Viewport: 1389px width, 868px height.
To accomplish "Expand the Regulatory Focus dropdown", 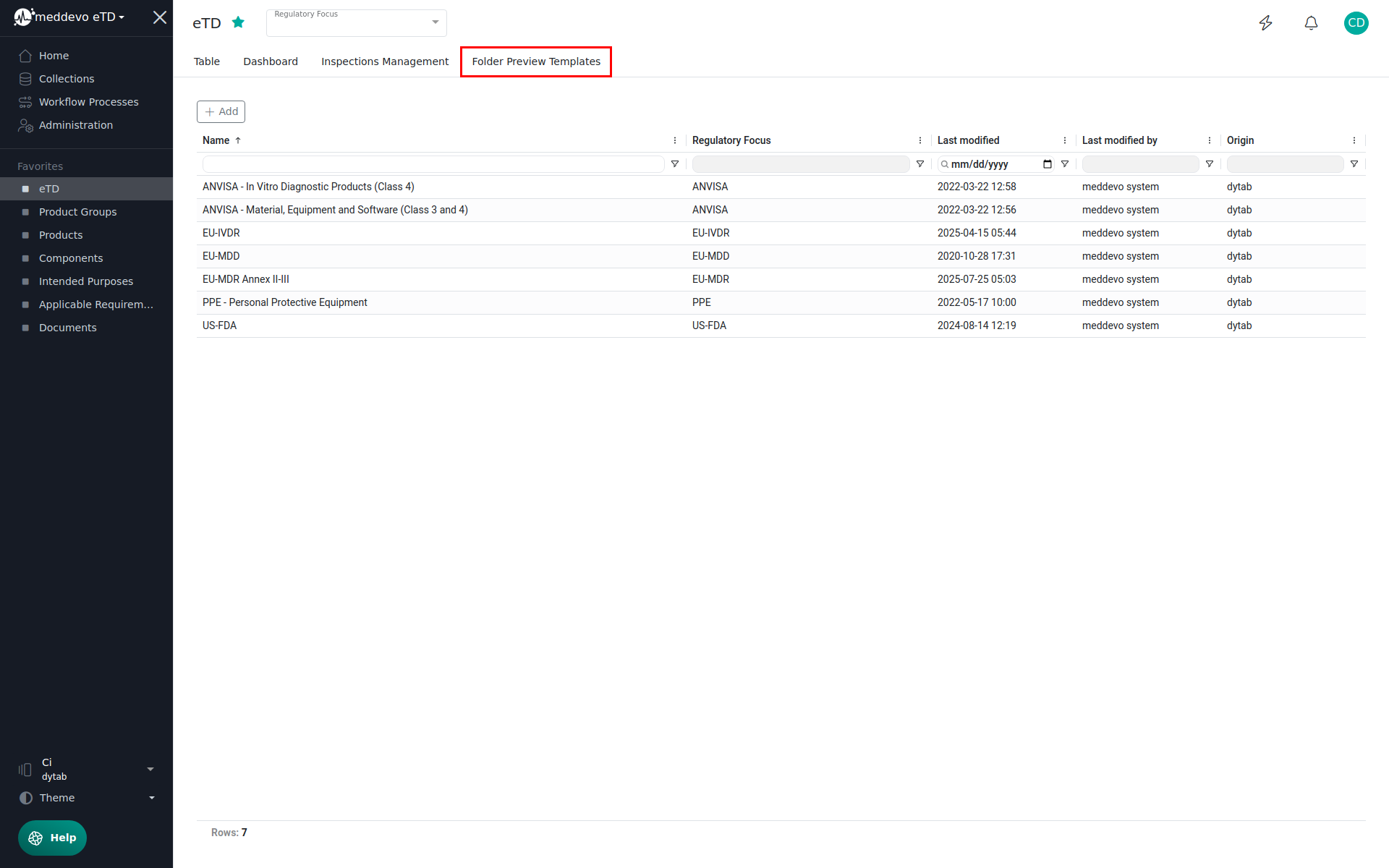I will click(x=435, y=22).
